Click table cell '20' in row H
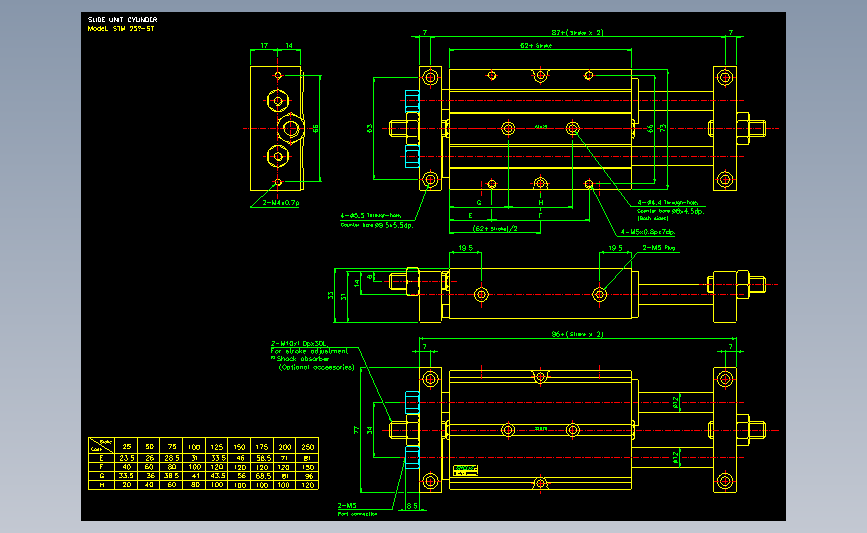The image size is (867, 533). tap(127, 485)
